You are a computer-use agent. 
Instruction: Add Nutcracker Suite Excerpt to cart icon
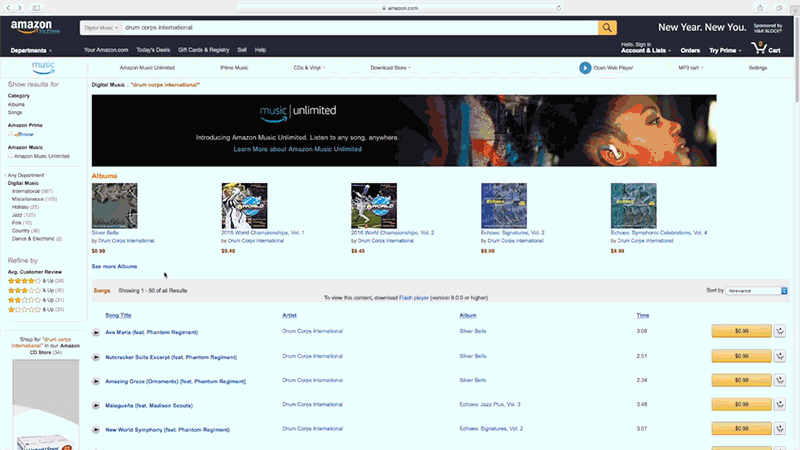780,356
